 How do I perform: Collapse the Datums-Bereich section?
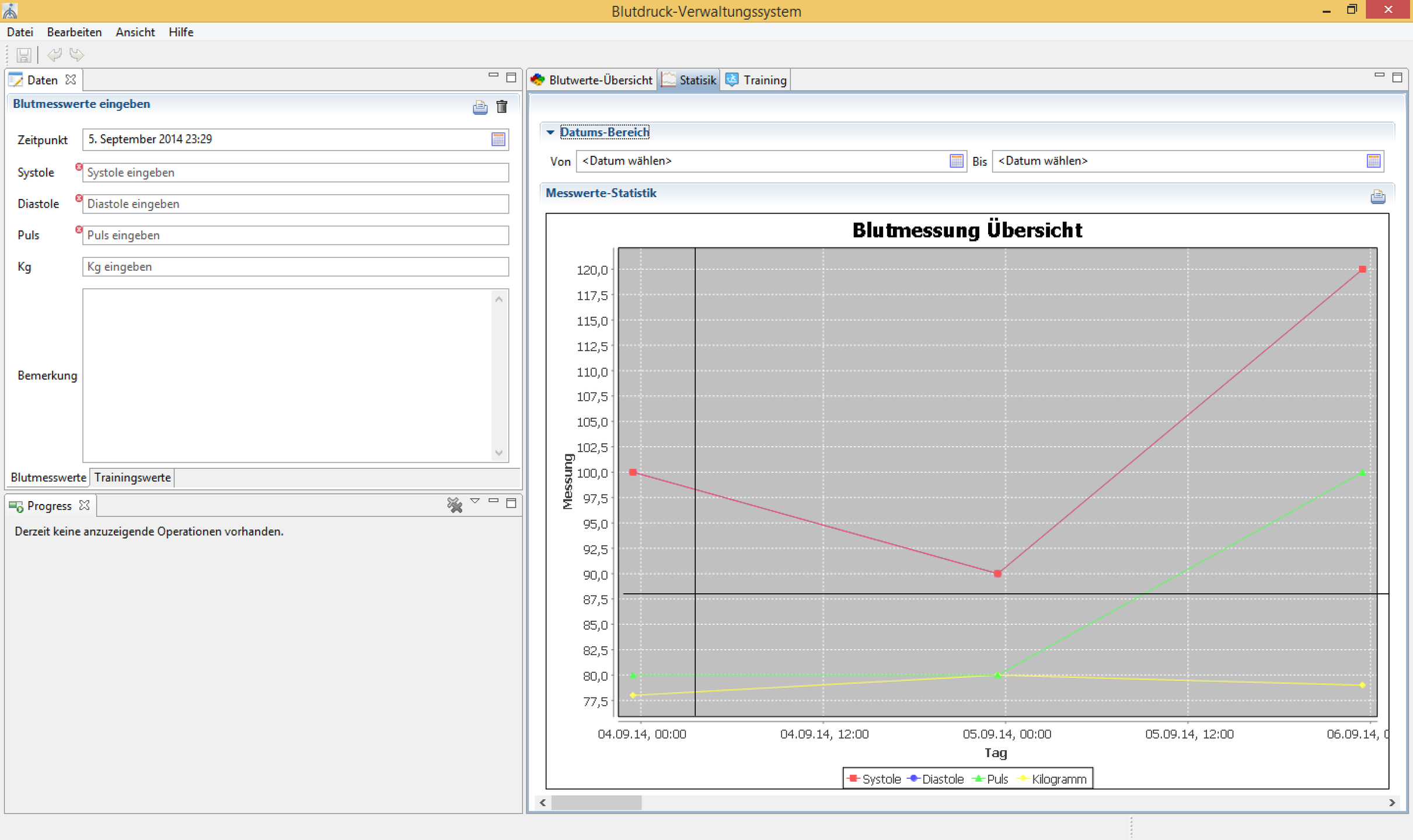(x=550, y=132)
